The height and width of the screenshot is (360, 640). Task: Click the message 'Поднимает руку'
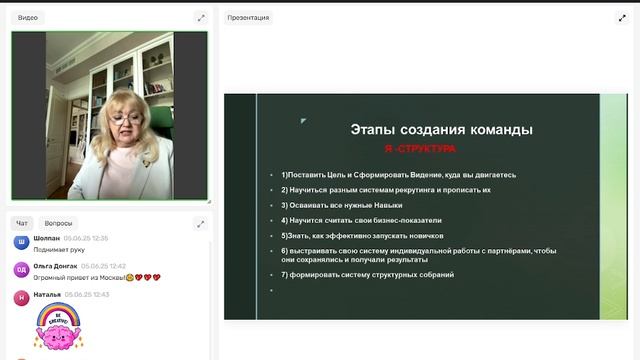point(59,249)
